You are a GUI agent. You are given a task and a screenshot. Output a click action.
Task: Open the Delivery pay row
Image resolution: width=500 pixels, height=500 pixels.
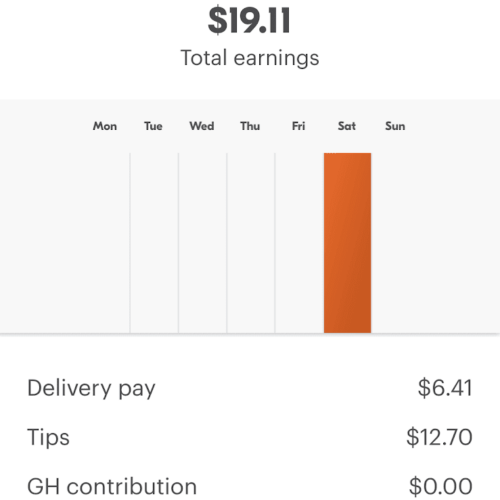tap(250, 388)
